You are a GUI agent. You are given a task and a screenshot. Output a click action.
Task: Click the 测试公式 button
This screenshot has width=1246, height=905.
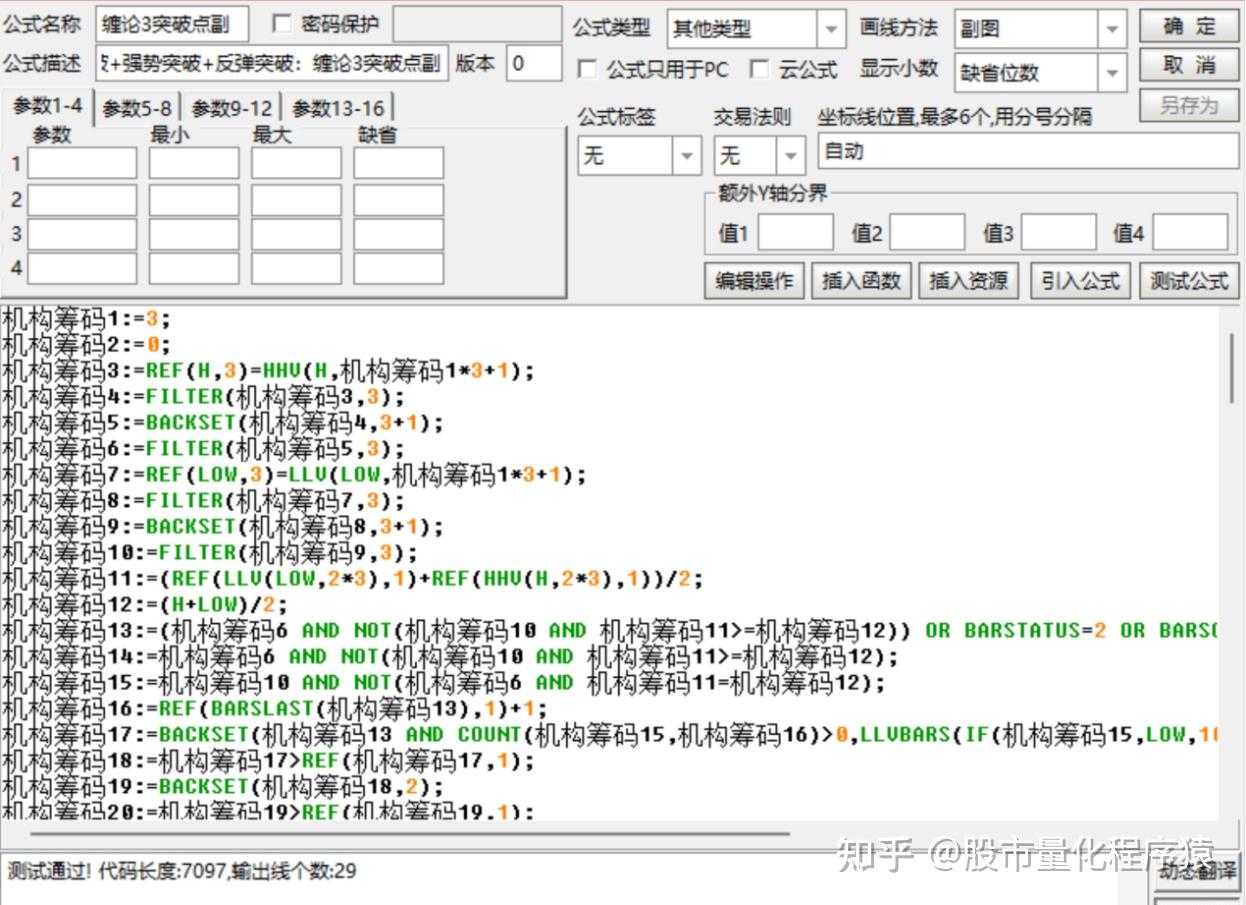(x=1189, y=281)
